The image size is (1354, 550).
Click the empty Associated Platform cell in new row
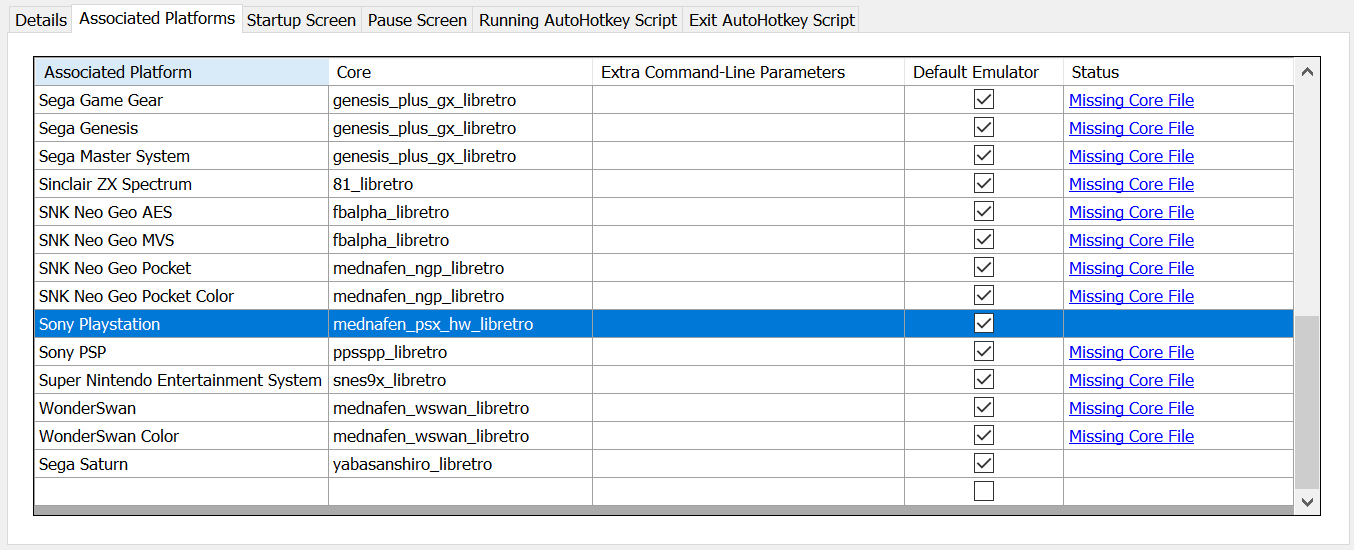tap(181, 492)
